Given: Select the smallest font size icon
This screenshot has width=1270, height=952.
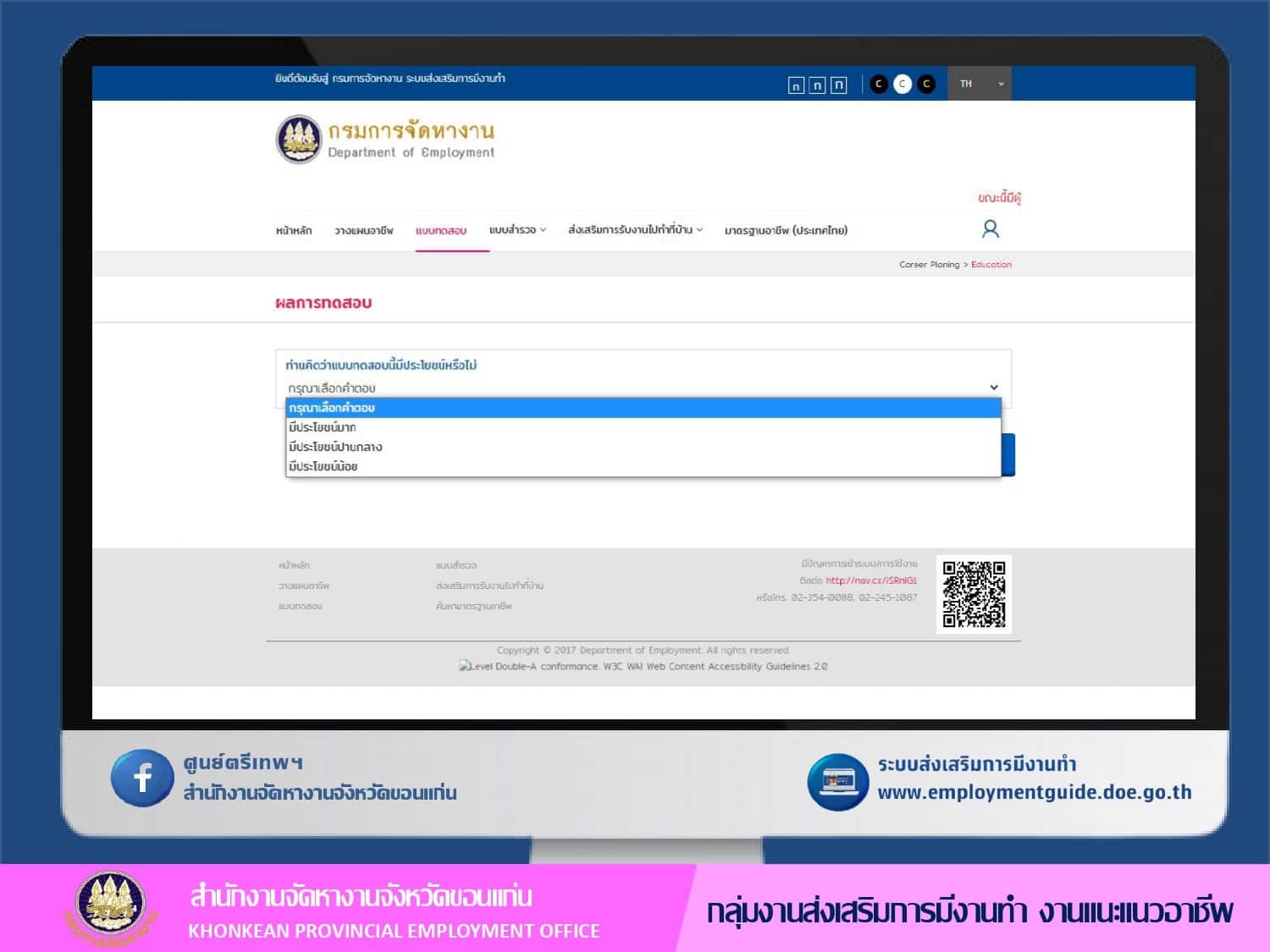Looking at the screenshot, I should point(796,85).
